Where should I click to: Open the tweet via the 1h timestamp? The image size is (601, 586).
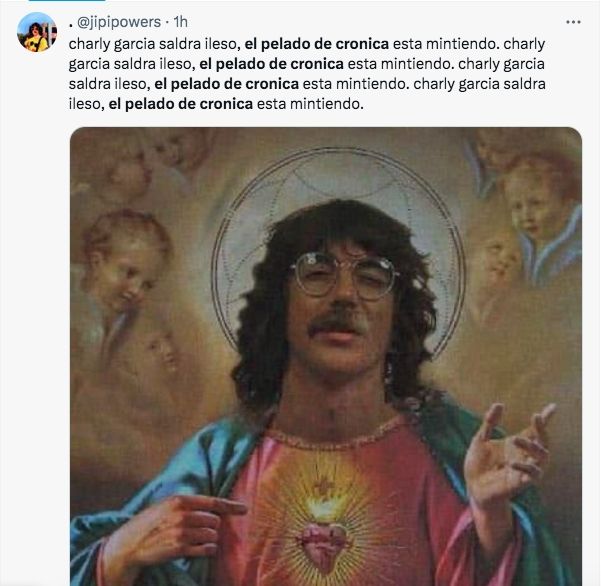coord(181,22)
